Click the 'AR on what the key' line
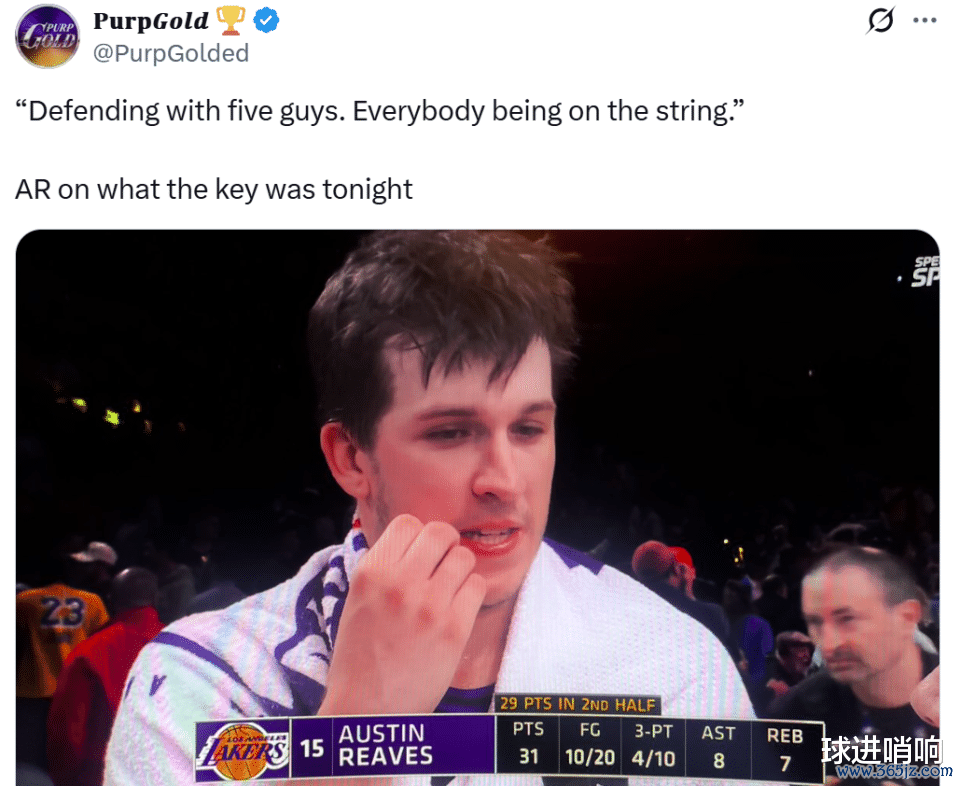 click(x=214, y=189)
